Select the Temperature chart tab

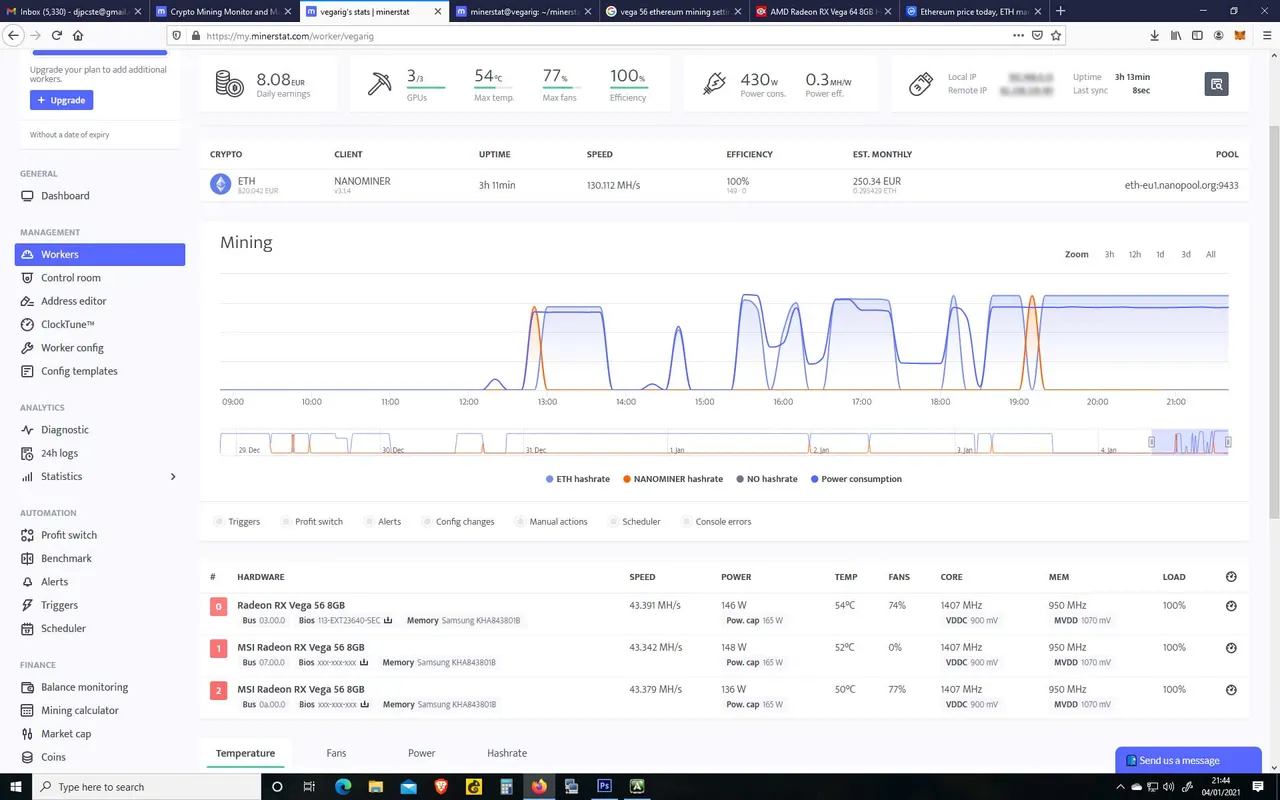(245, 753)
